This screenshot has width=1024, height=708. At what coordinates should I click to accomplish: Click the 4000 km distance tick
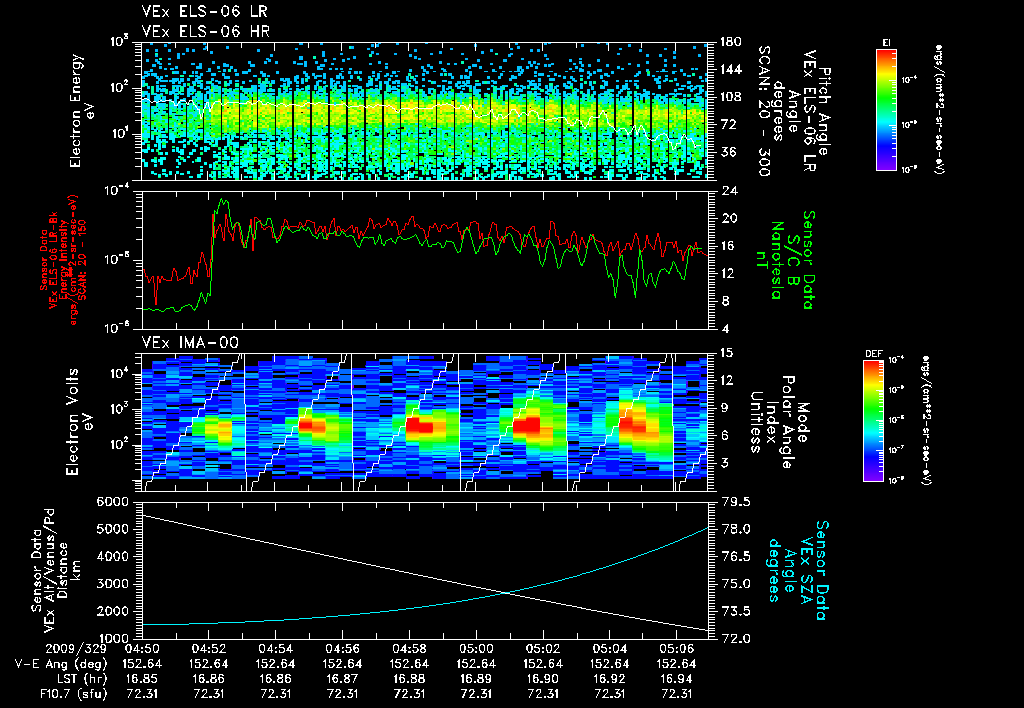tap(112, 556)
